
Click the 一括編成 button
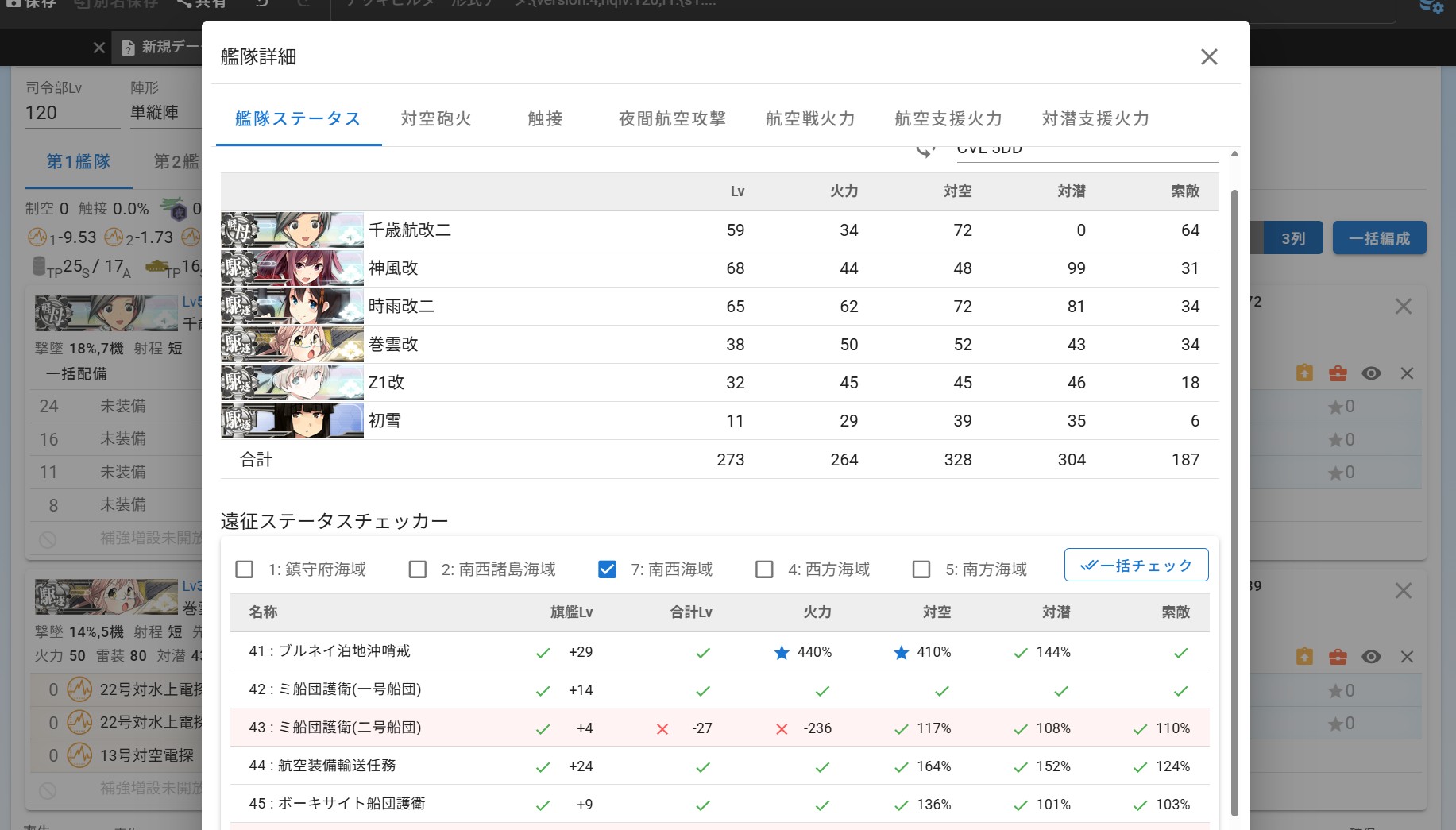(1379, 238)
